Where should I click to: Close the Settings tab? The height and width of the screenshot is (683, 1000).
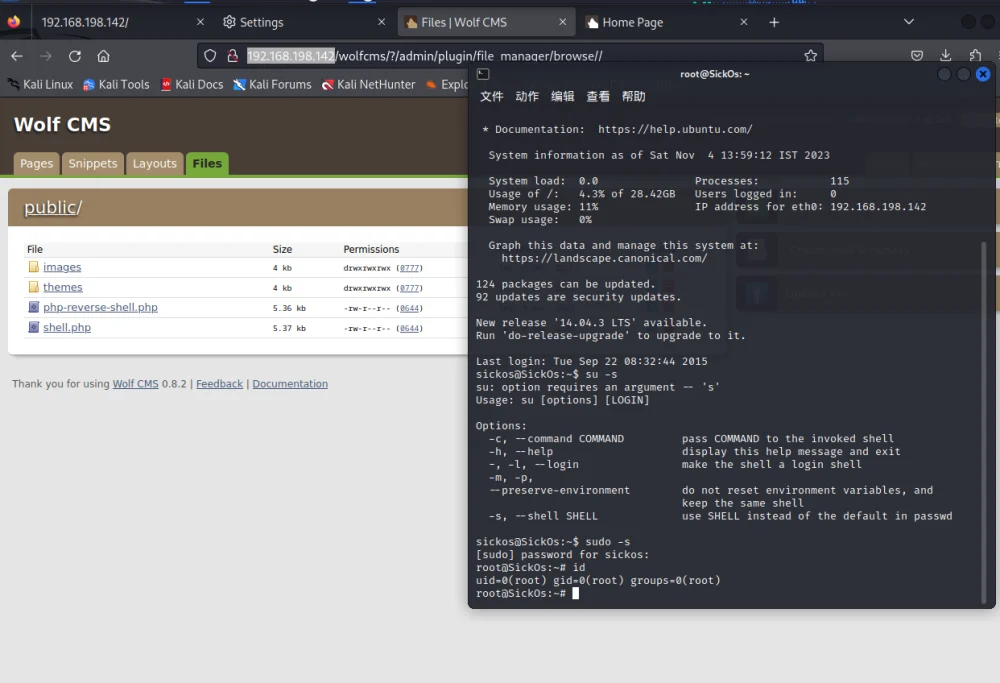[x=381, y=22]
